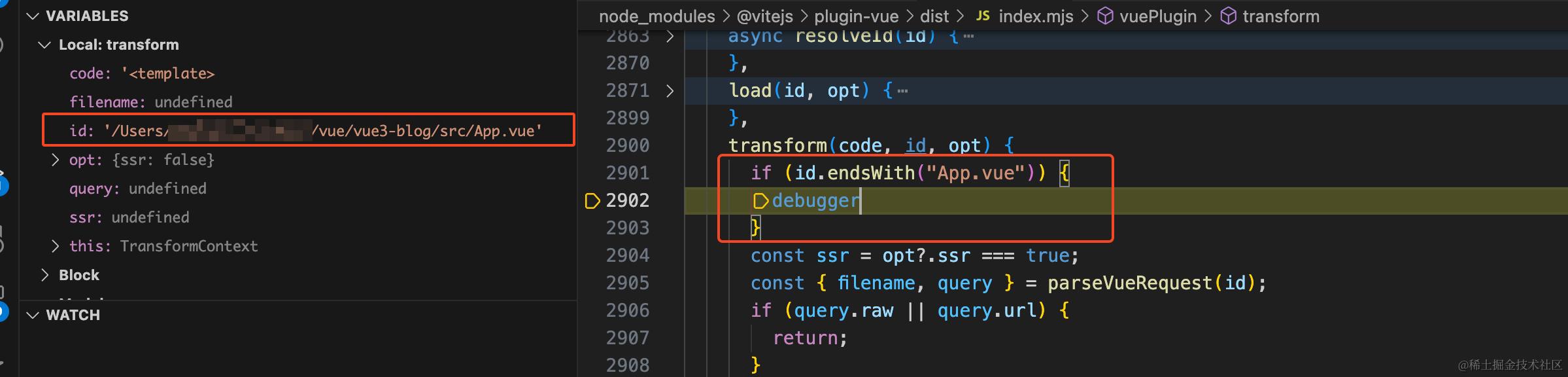Click line number 2900
1568x377 pixels.
click(628, 145)
